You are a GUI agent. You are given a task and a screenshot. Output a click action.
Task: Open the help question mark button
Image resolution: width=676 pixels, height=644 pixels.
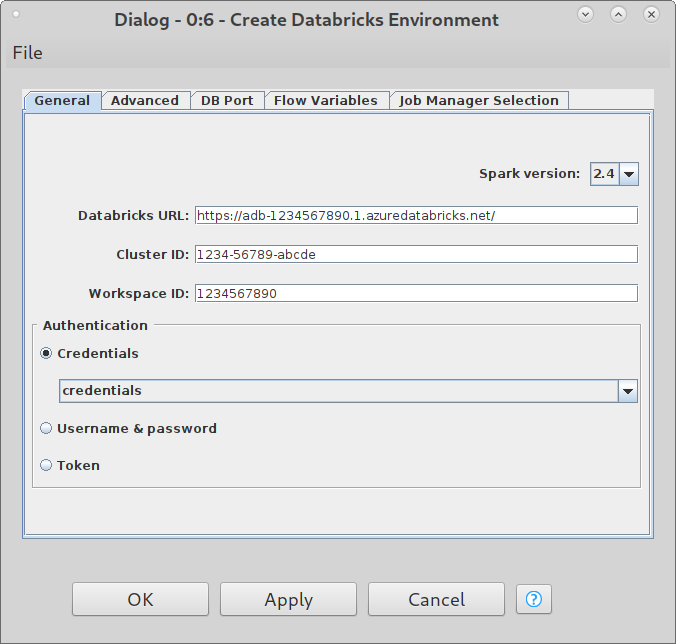tap(534, 599)
